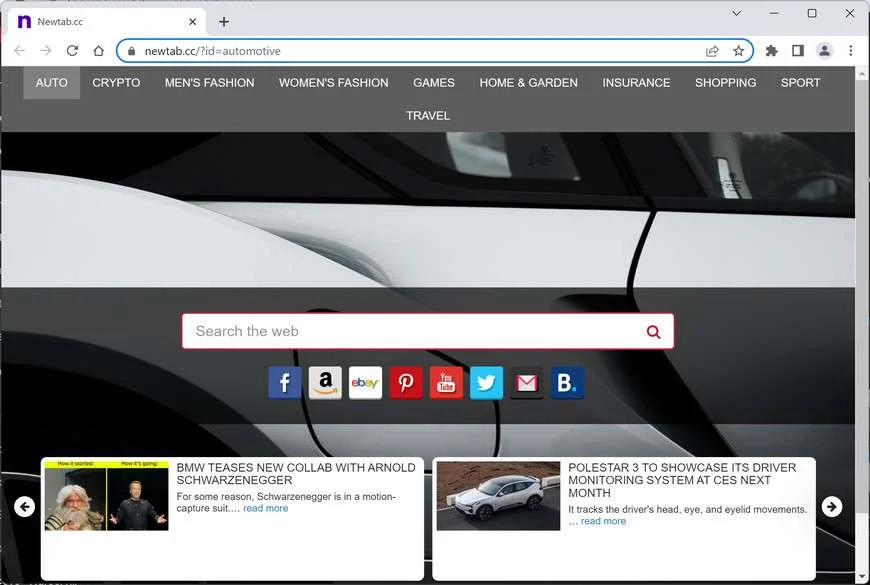Image resolution: width=870 pixels, height=585 pixels.
Task: Click the page scrollbar down arrow
Action: click(x=862, y=576)
